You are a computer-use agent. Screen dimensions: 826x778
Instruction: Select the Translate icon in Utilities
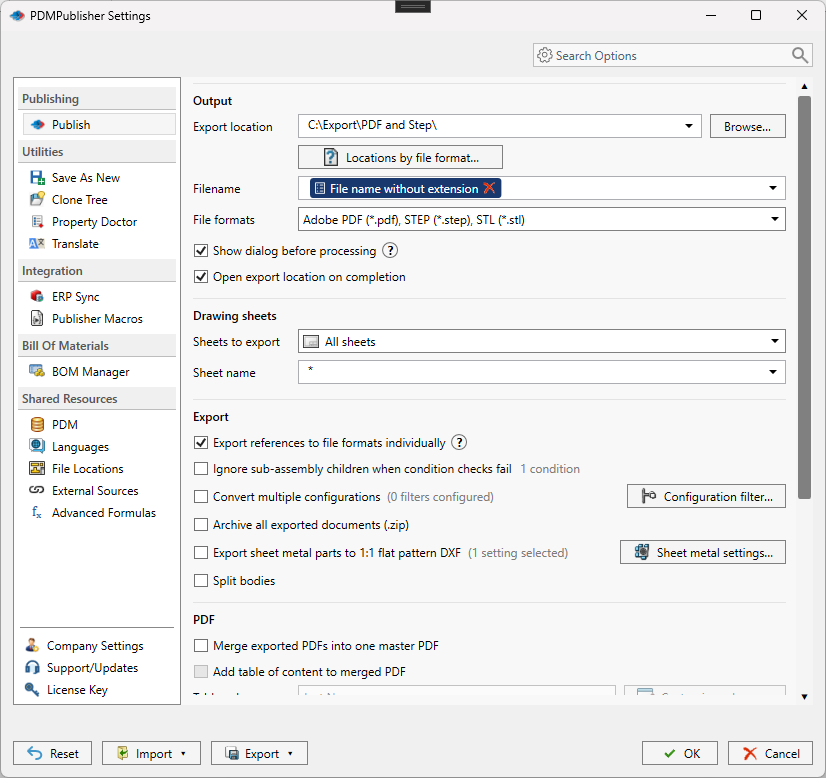point(37,244)
